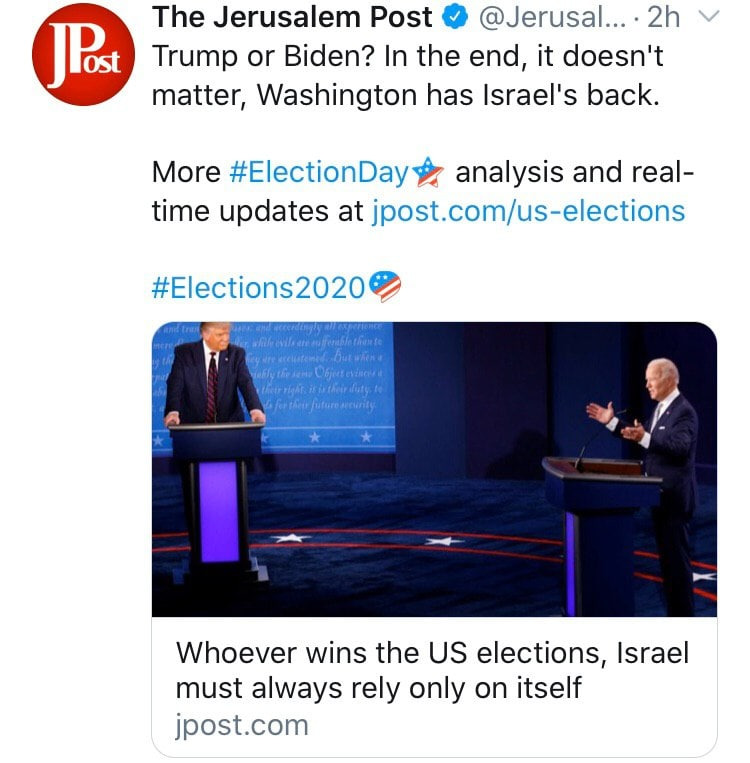This screenshot has height=763, width=750.
Task: Click 'must always rely only on itself' line
Action: tap(378, 689)
